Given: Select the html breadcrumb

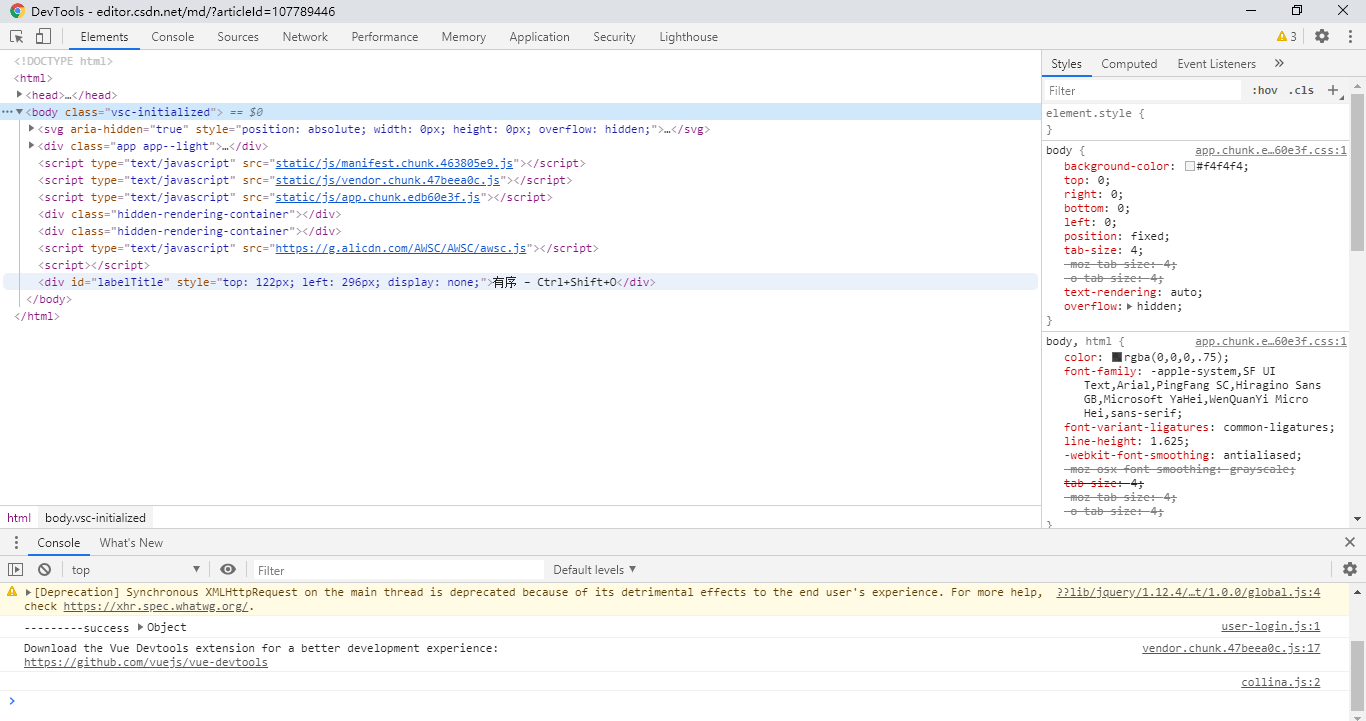Looking at the screenshot, I should (19, 517).
